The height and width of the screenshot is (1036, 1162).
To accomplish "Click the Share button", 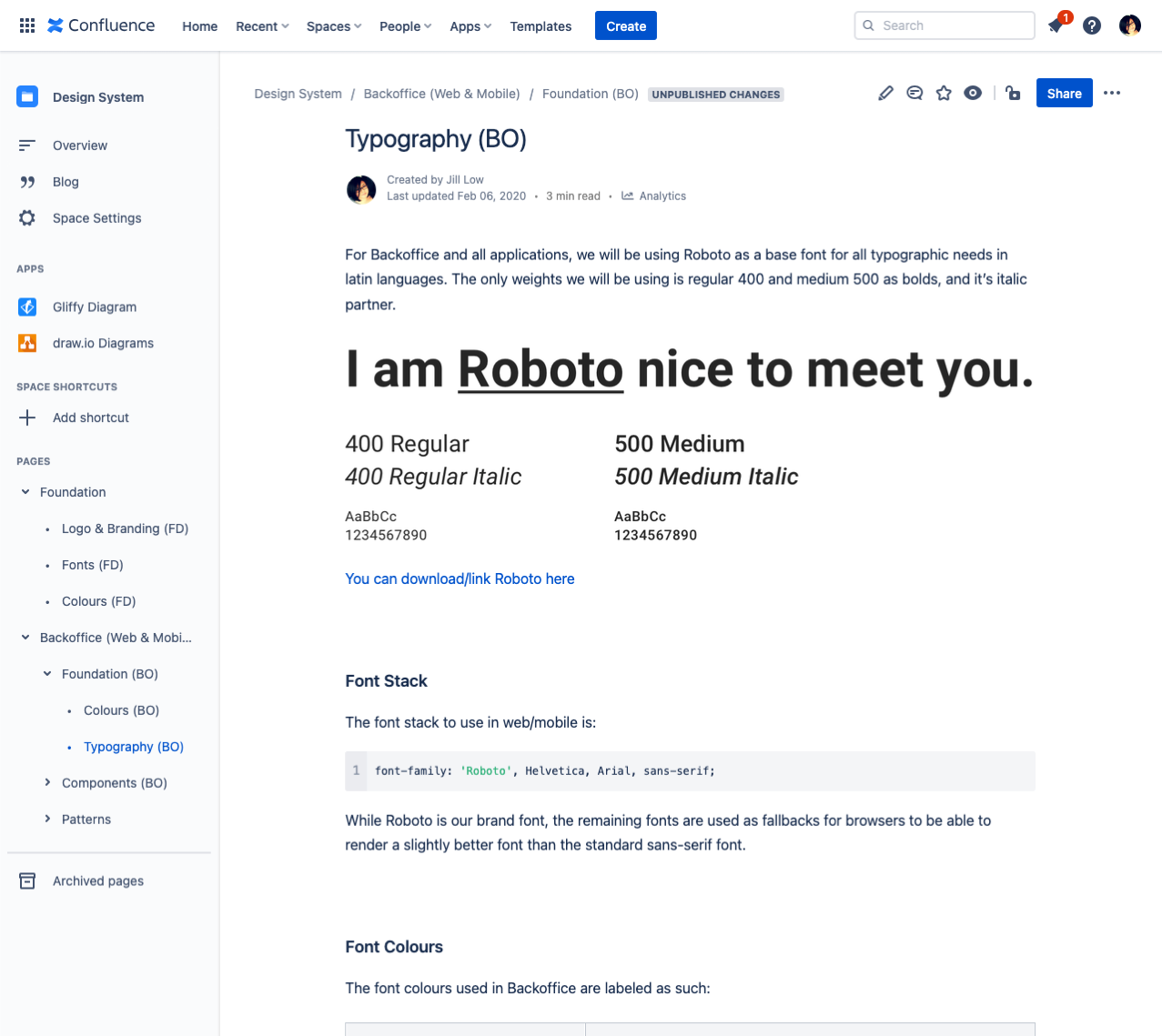I will pos(1064,93).
